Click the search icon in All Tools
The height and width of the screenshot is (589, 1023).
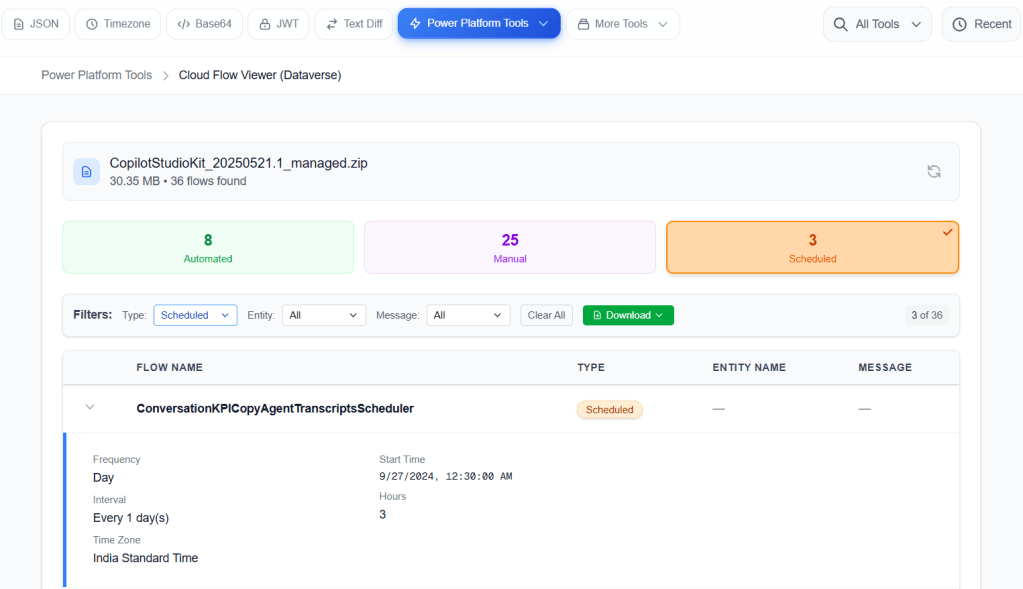[841, 24]
